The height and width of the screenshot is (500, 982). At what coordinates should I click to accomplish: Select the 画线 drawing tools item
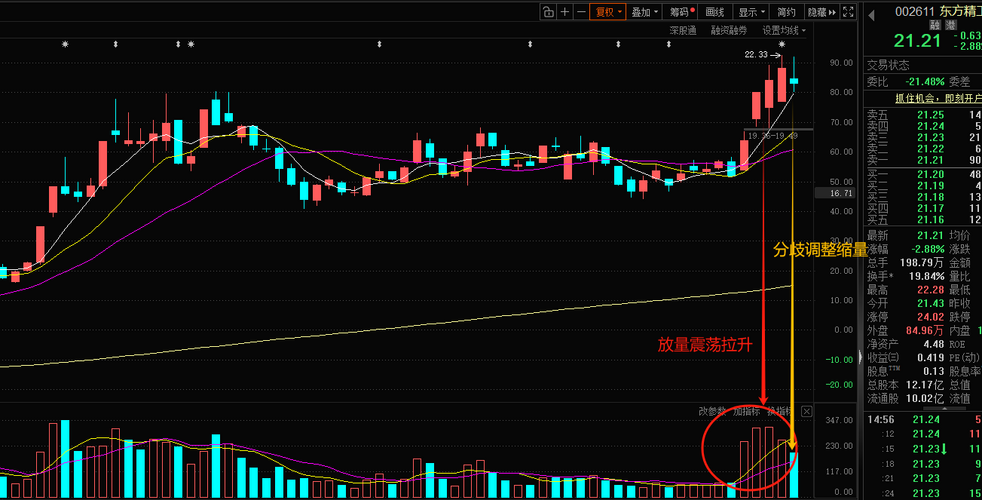[x=715, y=12]
